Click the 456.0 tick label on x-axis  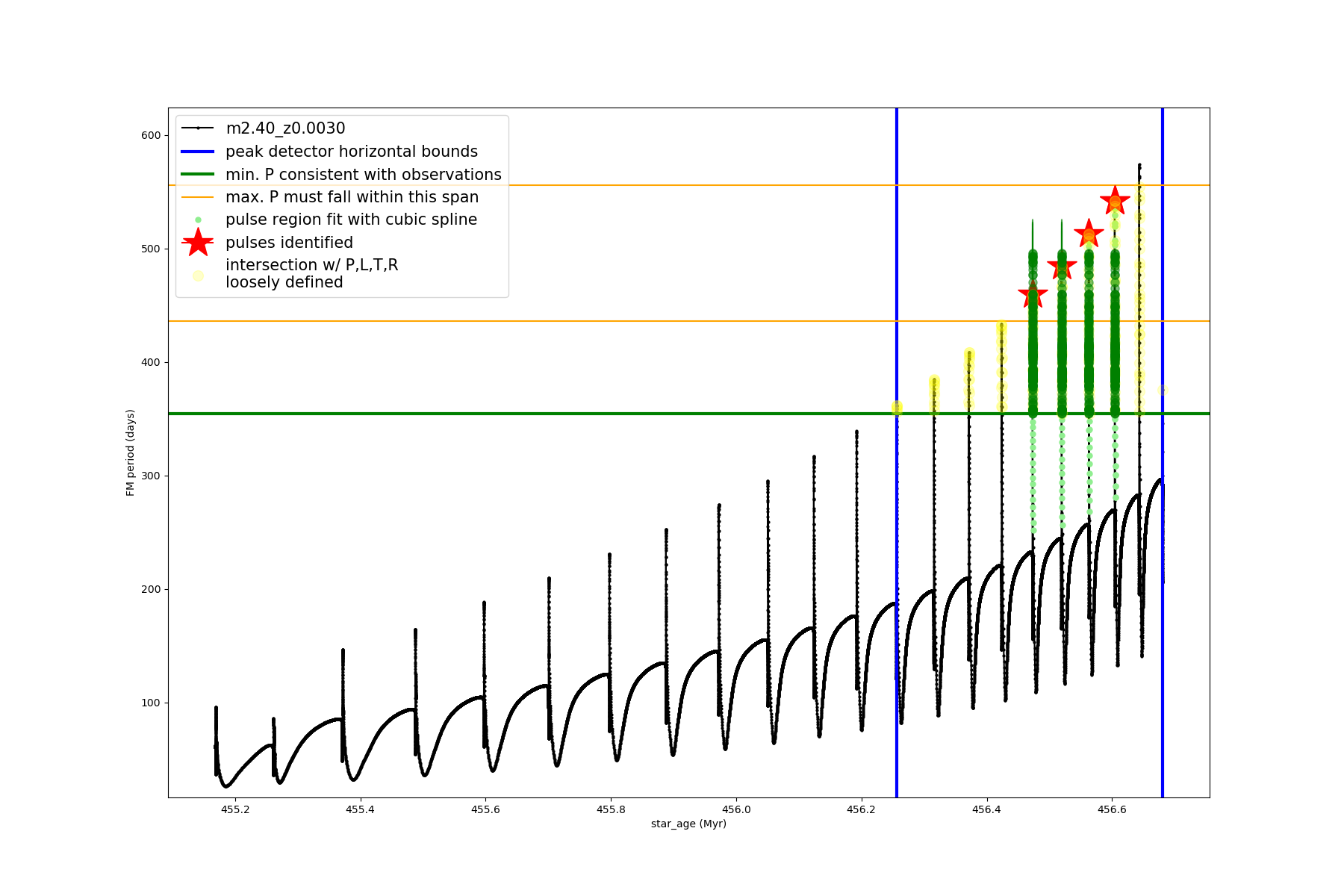coord(735,810)
